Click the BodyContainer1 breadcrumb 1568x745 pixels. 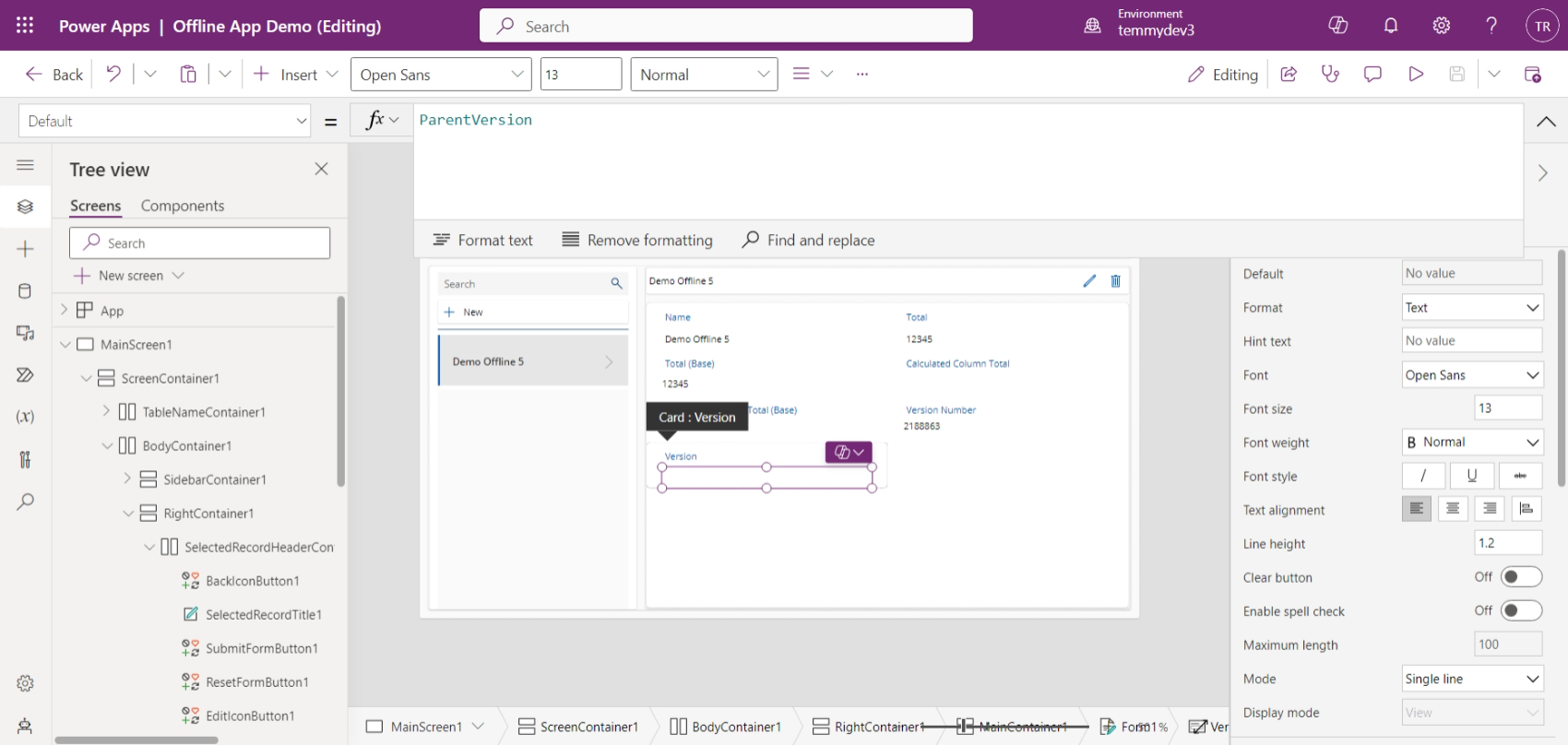pos(726,727)
